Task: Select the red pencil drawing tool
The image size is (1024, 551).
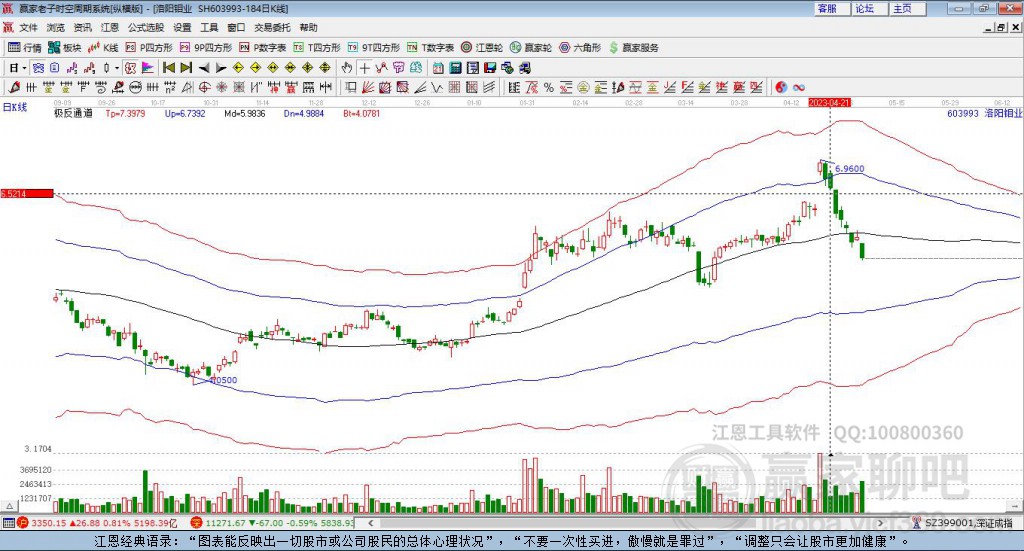Action: pyautogui.click(x=14, y=87)
